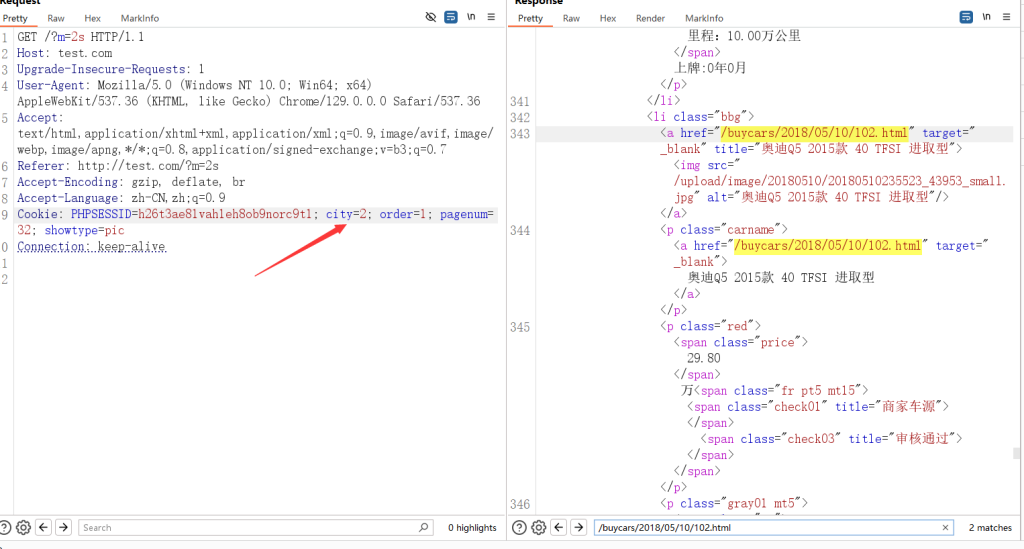
Task: Show non-printable characters (\n) in Response panel
Action: [x=987, y=17]
